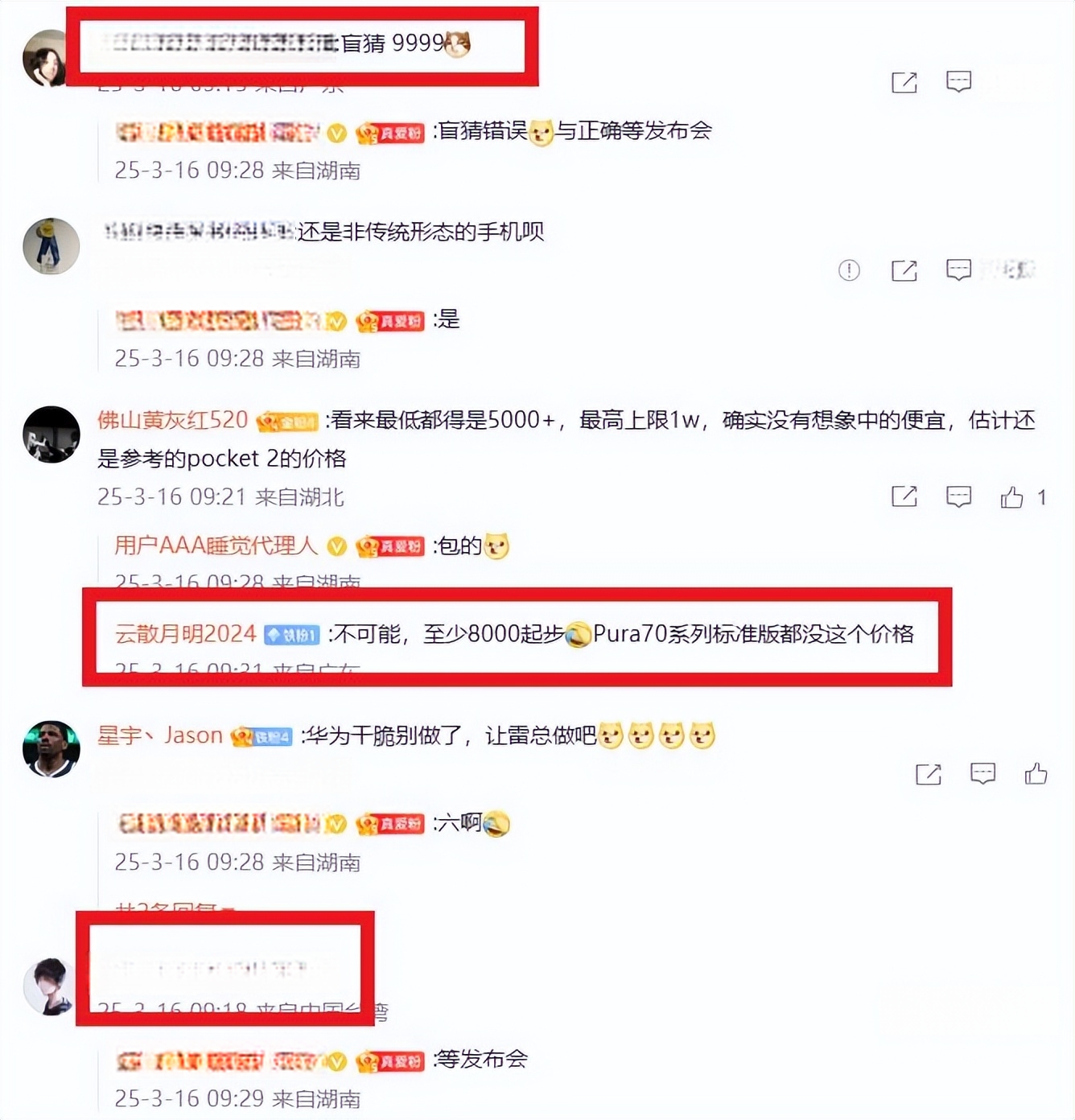Open 佛山黄灰红520's profile via username
The height and width of the screenshot is (1120, 1075).
point(172,420)
